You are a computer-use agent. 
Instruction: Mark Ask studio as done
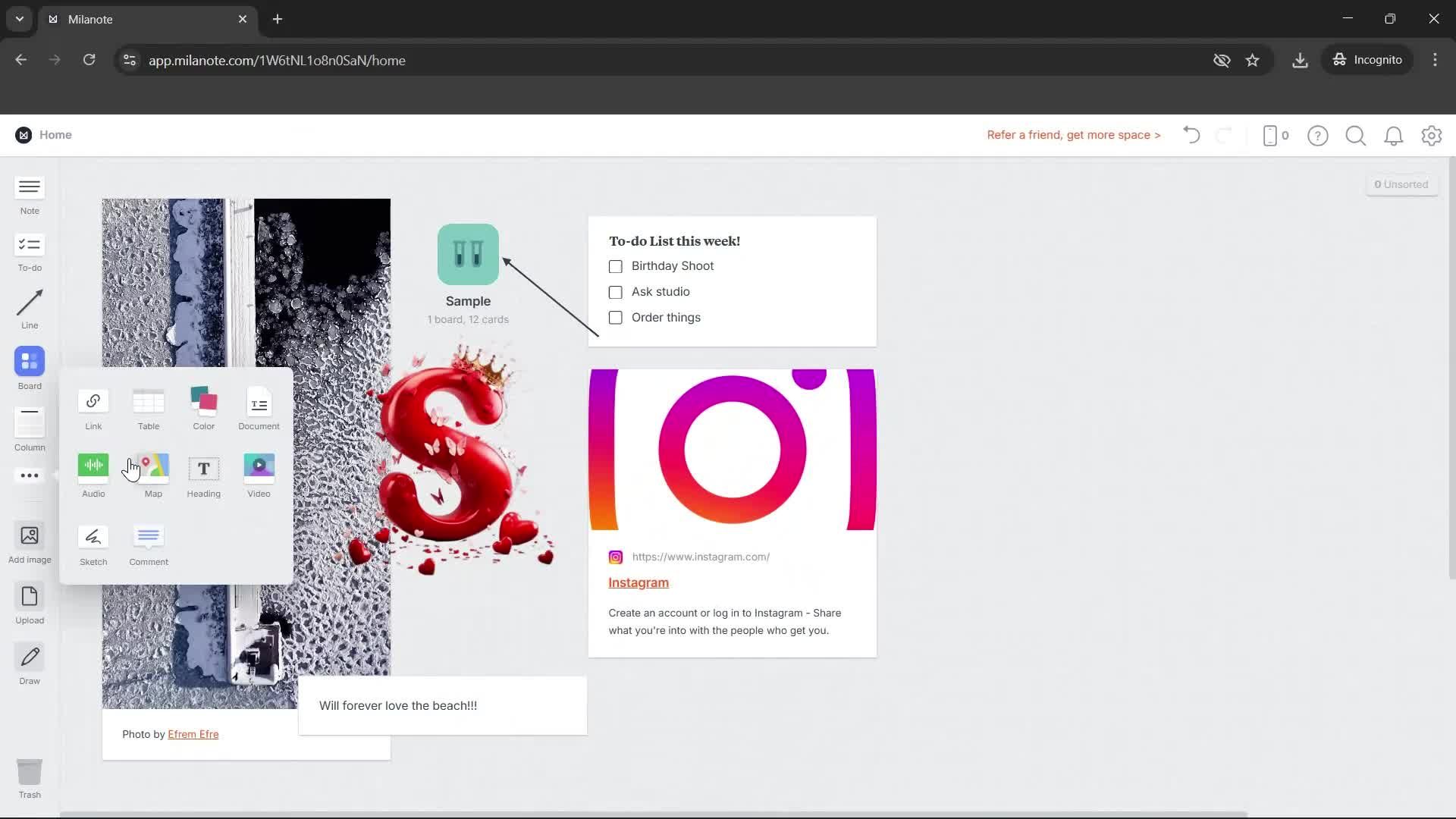[615, 292]
